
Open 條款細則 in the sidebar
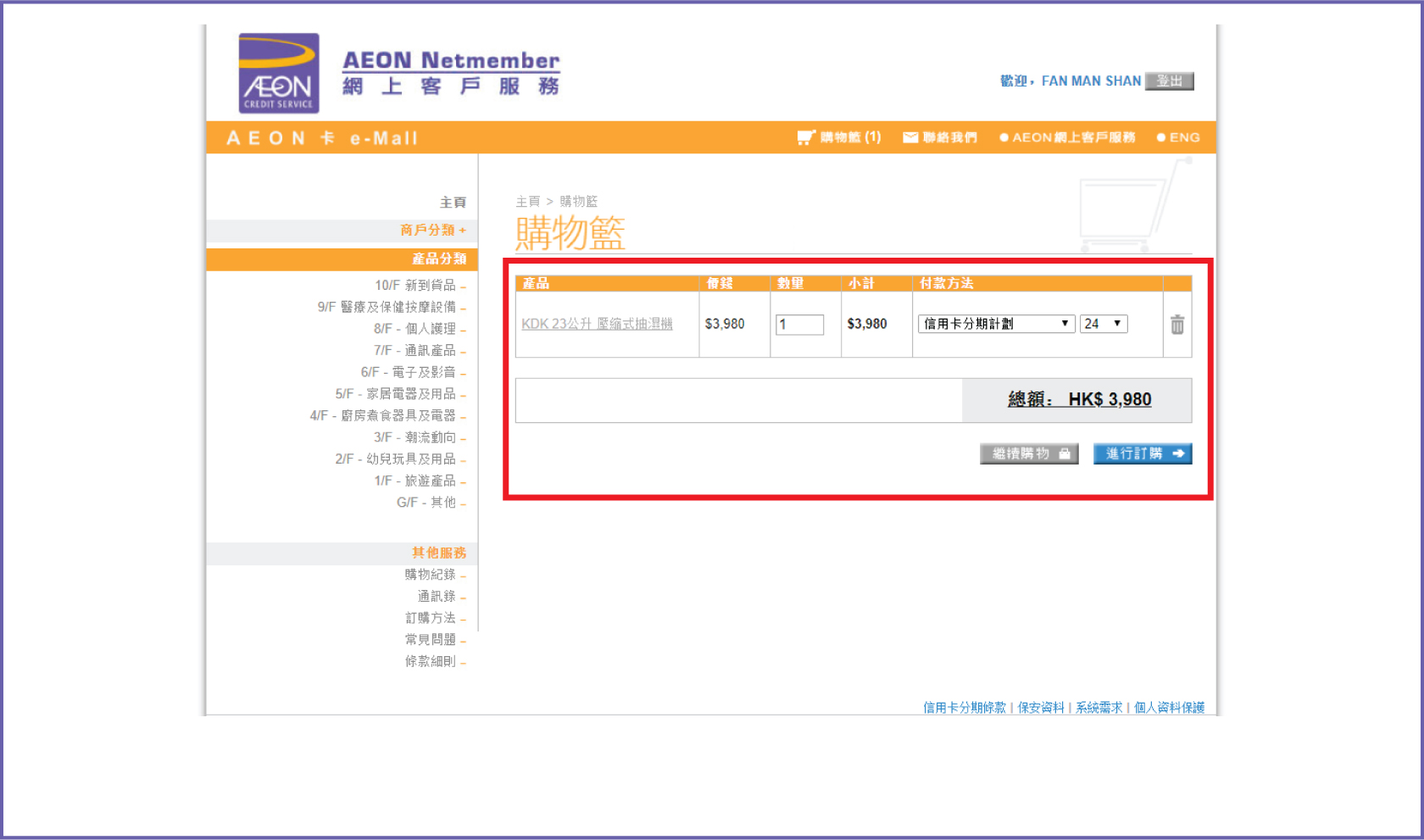(x=431, y=661)
